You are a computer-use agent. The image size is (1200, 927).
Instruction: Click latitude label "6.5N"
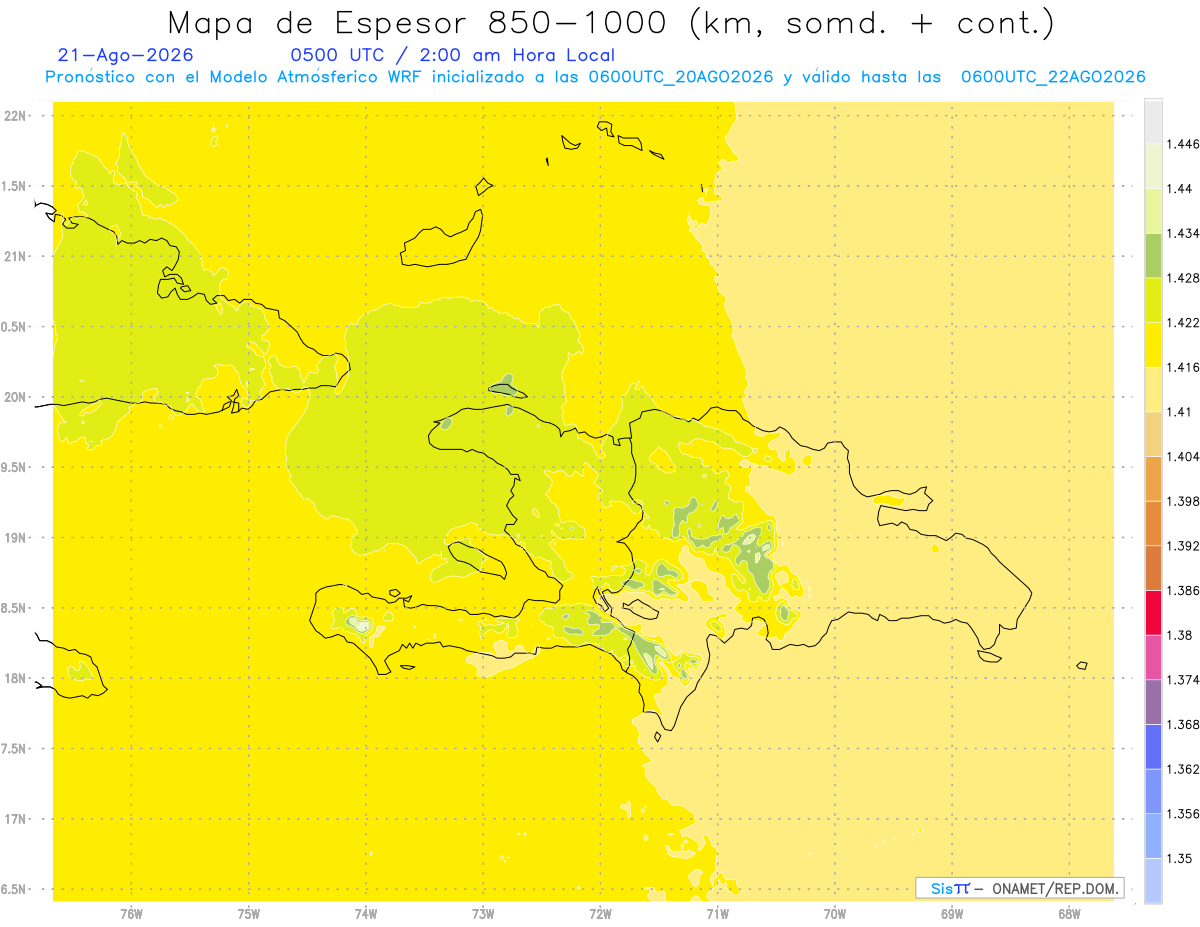(15, 890)
